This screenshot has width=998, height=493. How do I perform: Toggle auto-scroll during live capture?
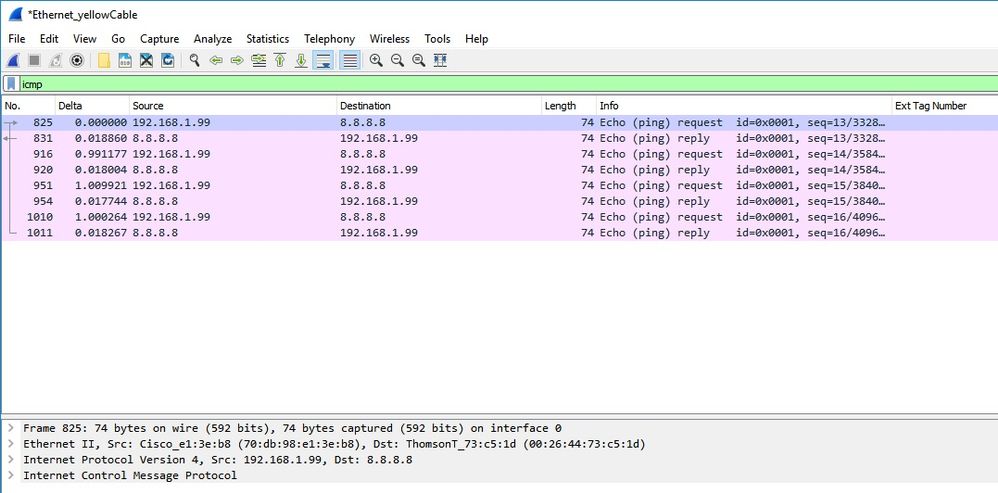point(323,60)
